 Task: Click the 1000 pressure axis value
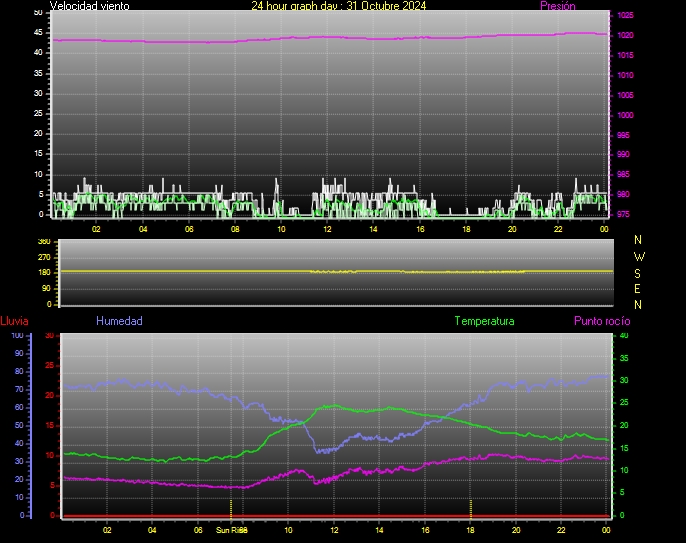tap(625, 115)
